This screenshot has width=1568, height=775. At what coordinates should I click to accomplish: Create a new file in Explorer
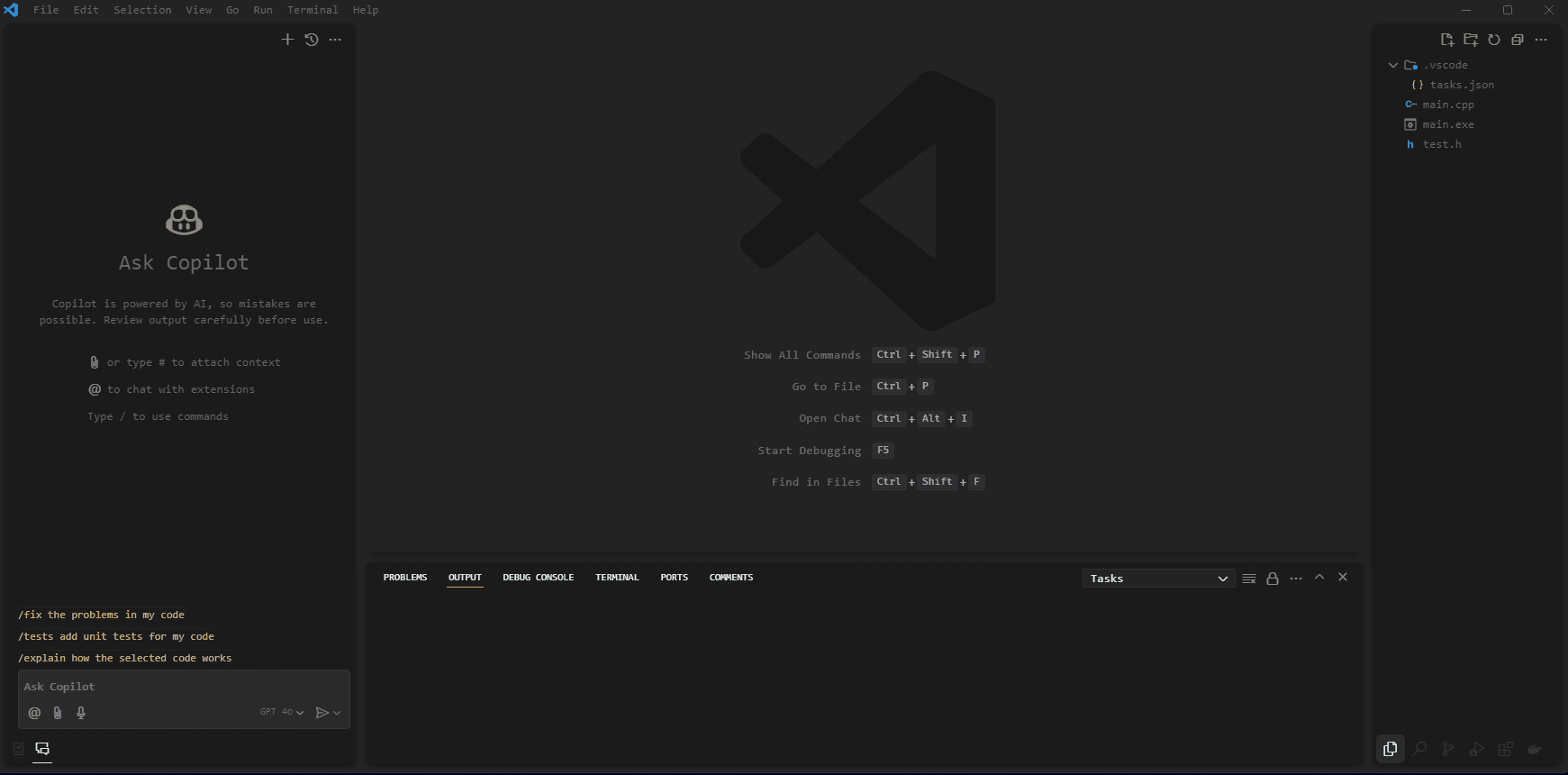[x=1447, y=40]
